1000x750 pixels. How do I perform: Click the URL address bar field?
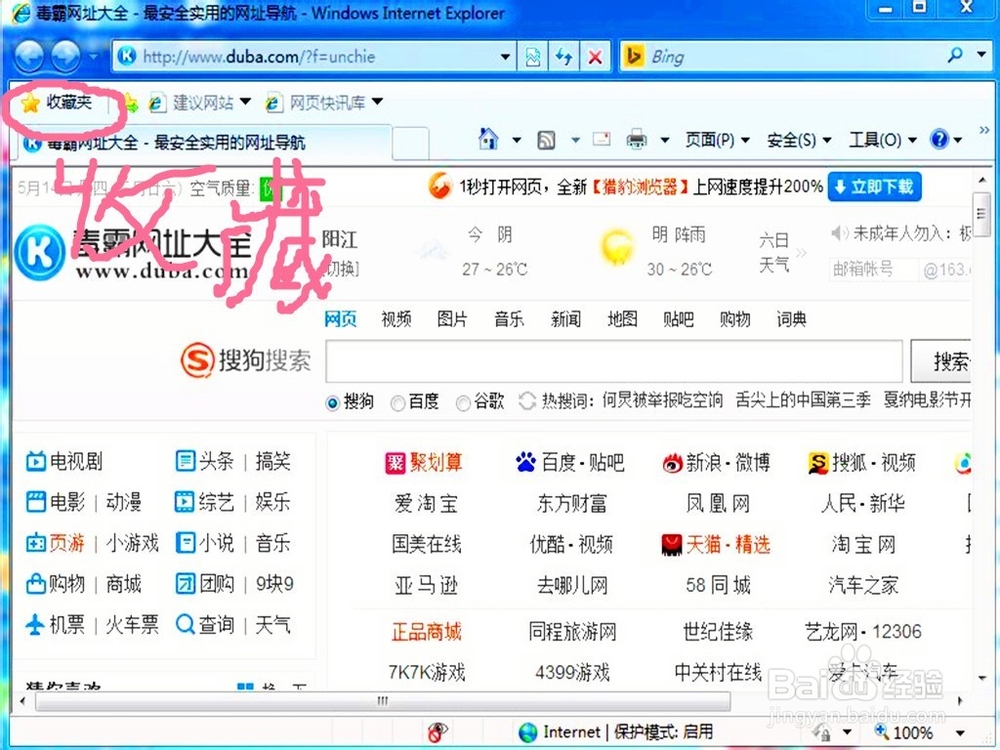[316, 57]
